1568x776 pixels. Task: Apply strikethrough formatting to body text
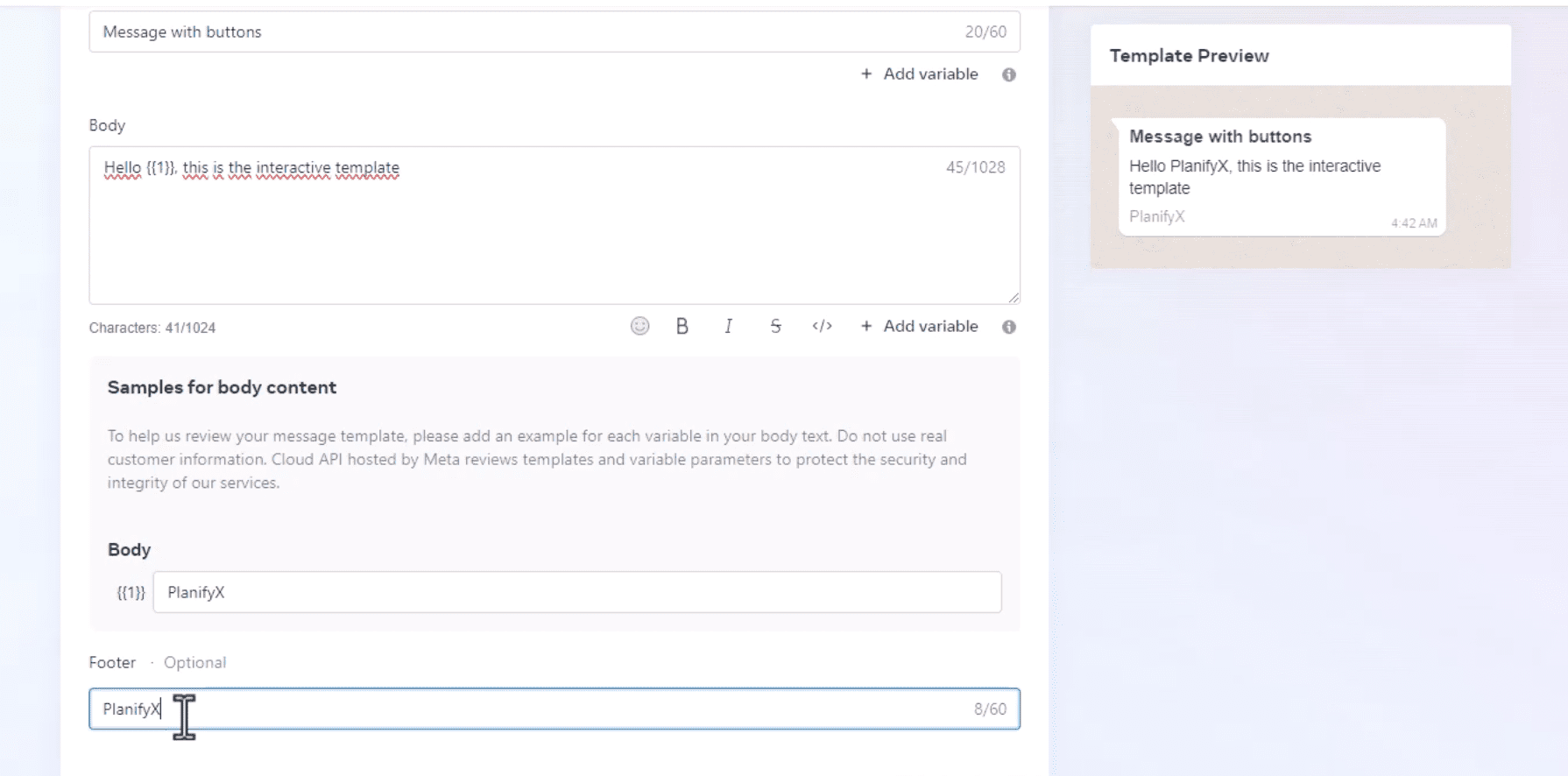[775, 327]
